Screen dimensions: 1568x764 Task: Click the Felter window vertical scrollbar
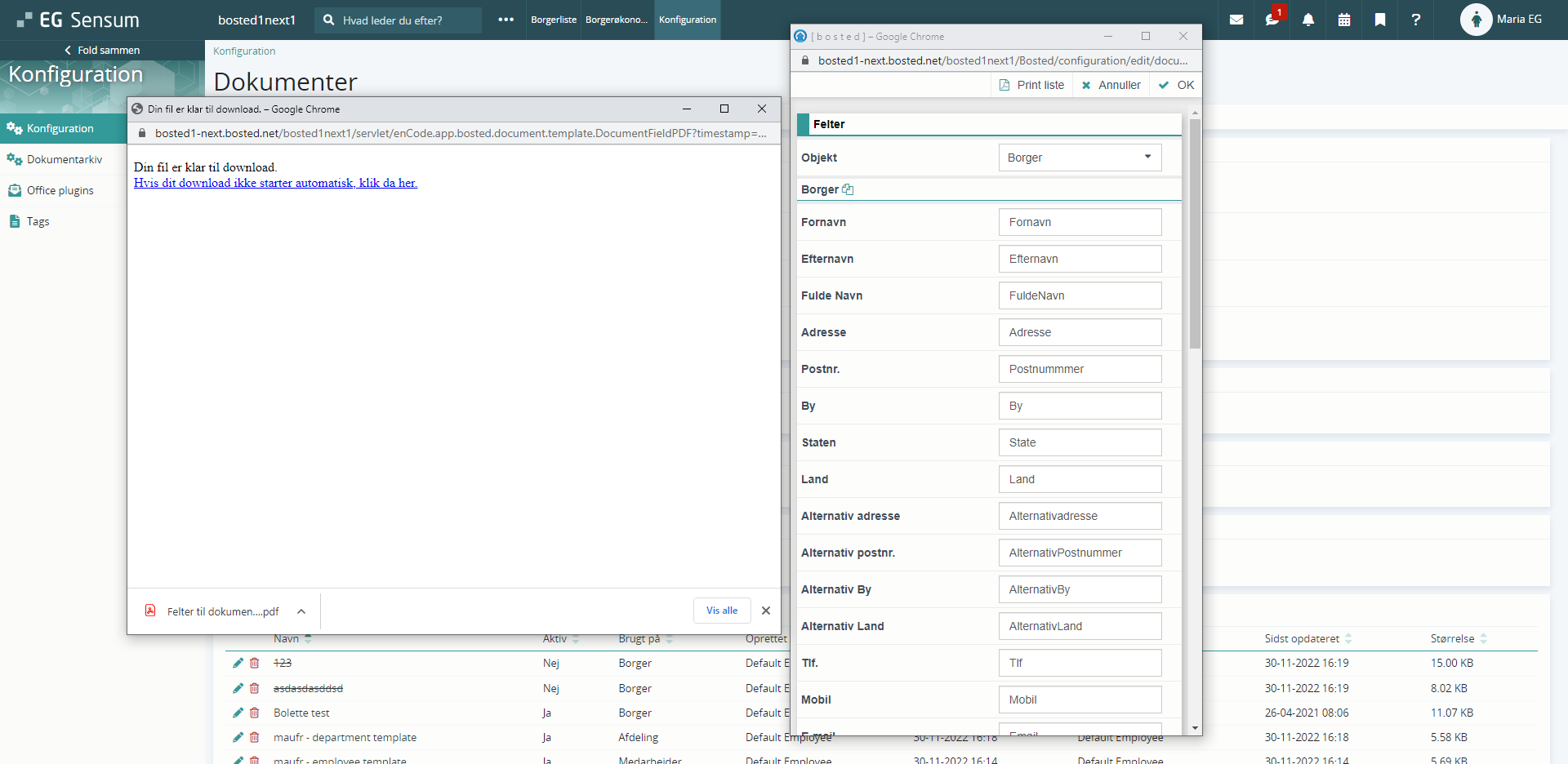(x=1195, y=234)
